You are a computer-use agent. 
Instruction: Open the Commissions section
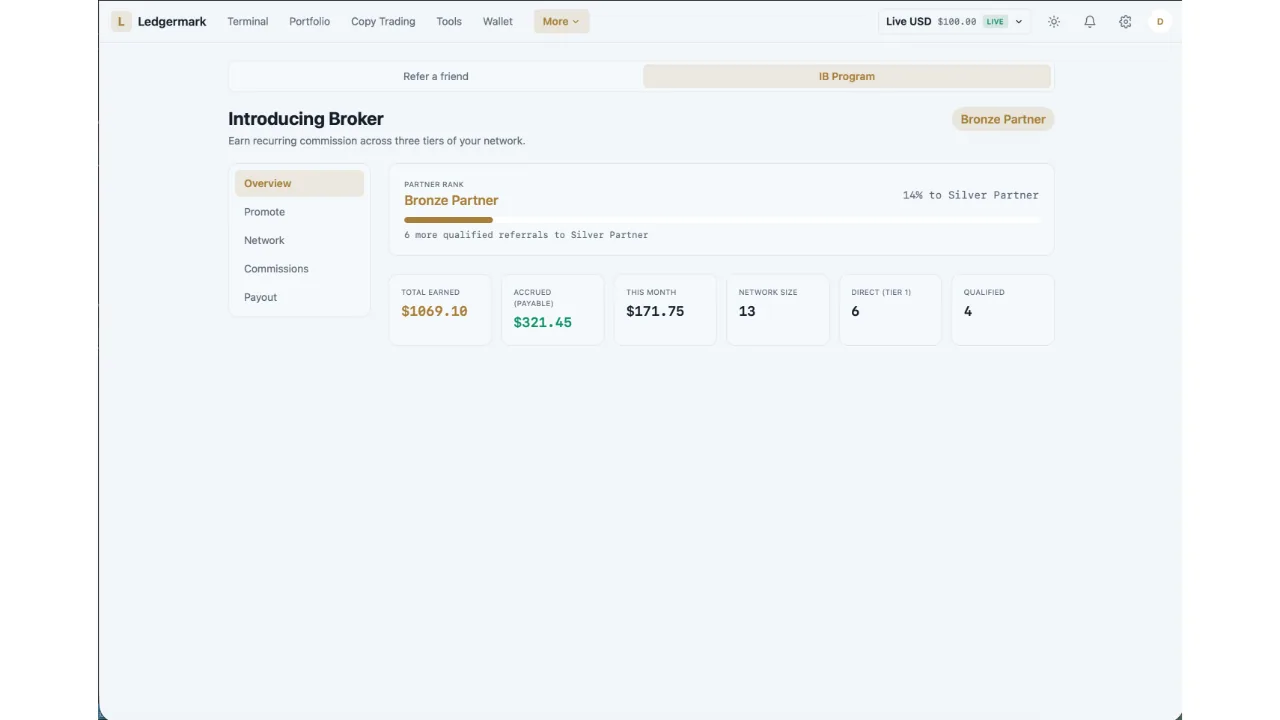pyautogui.click(x=299, y=269)
